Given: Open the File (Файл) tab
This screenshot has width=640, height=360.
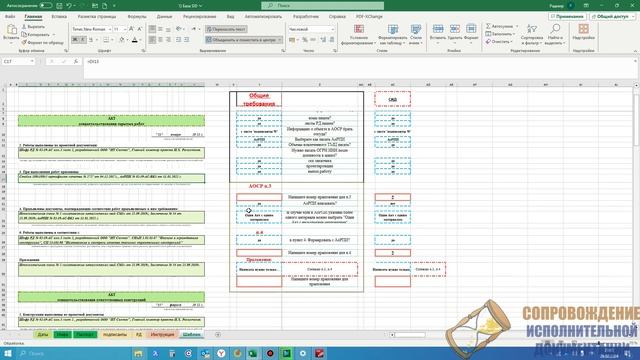Looking at the screenshot, I should tap(10, 17).
